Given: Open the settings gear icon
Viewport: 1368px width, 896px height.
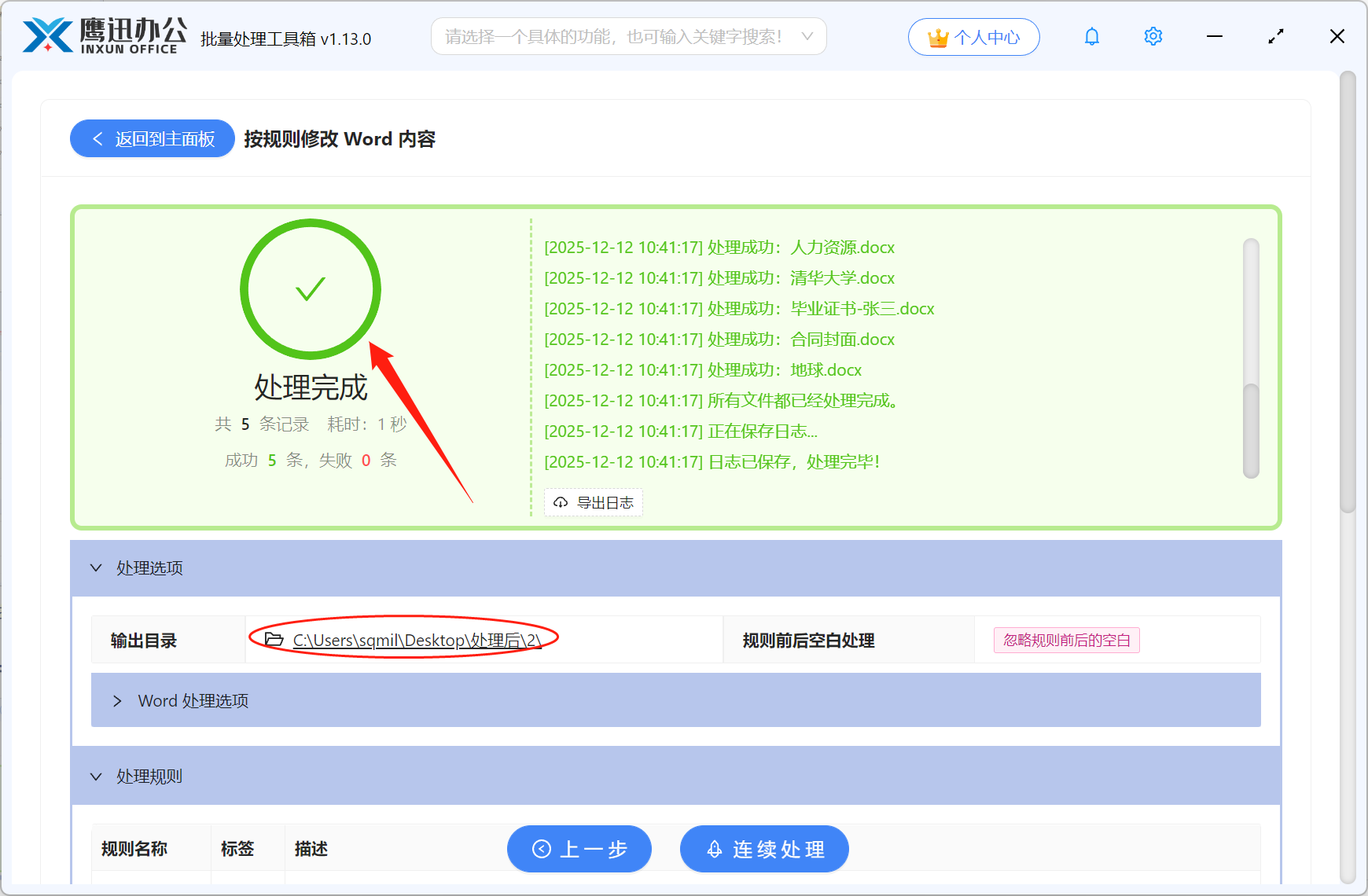Looking at the screenshot, I should point(1153,36).
